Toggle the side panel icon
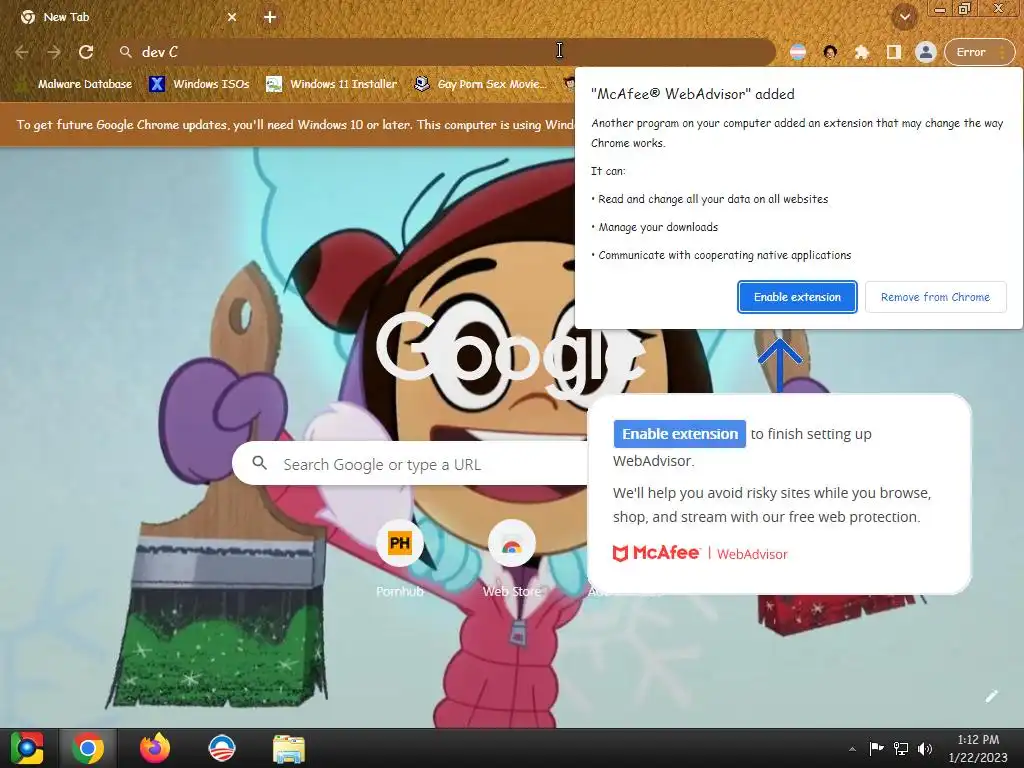 893,52
